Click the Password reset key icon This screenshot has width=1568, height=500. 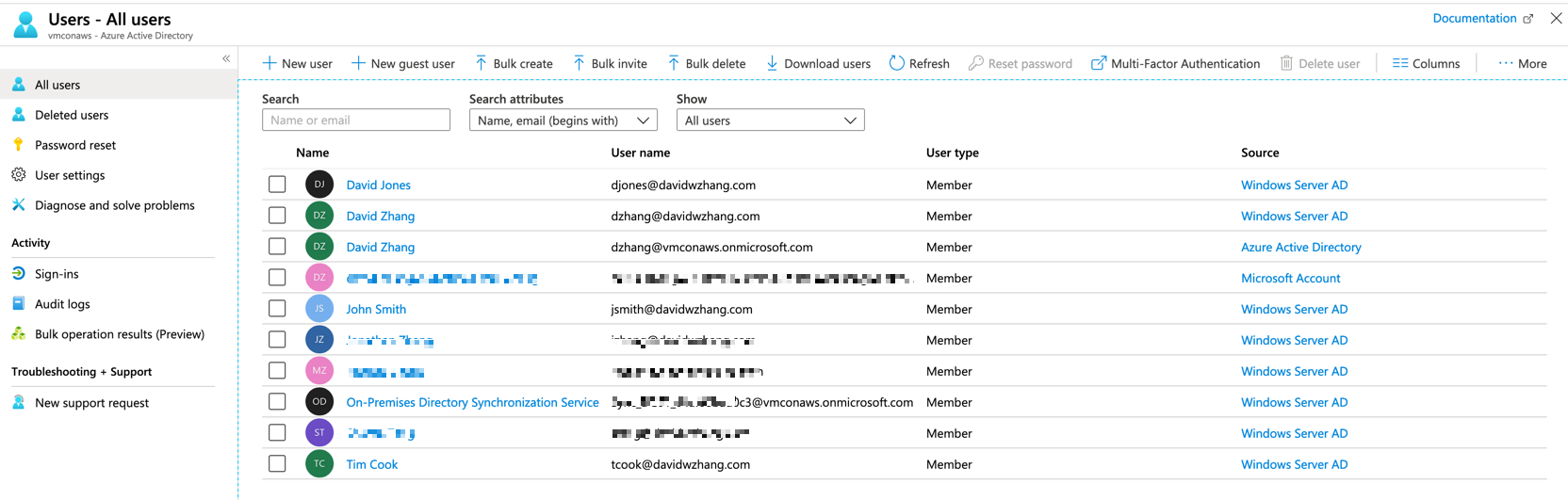coord(18,145)
